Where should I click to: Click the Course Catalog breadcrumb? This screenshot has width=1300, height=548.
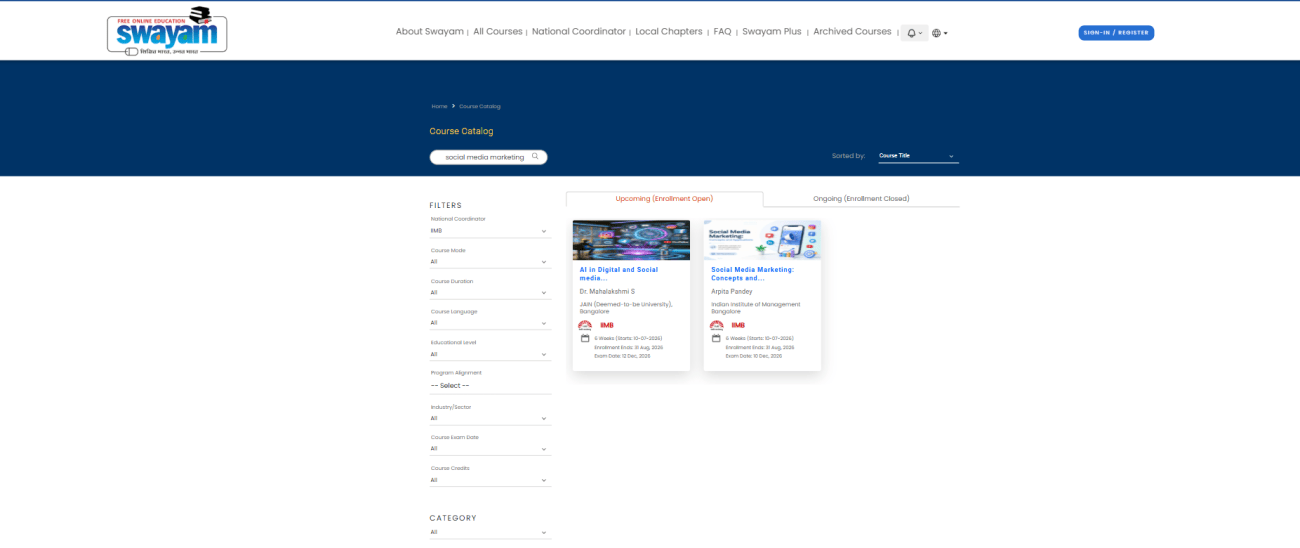click(x=480, y=106)
